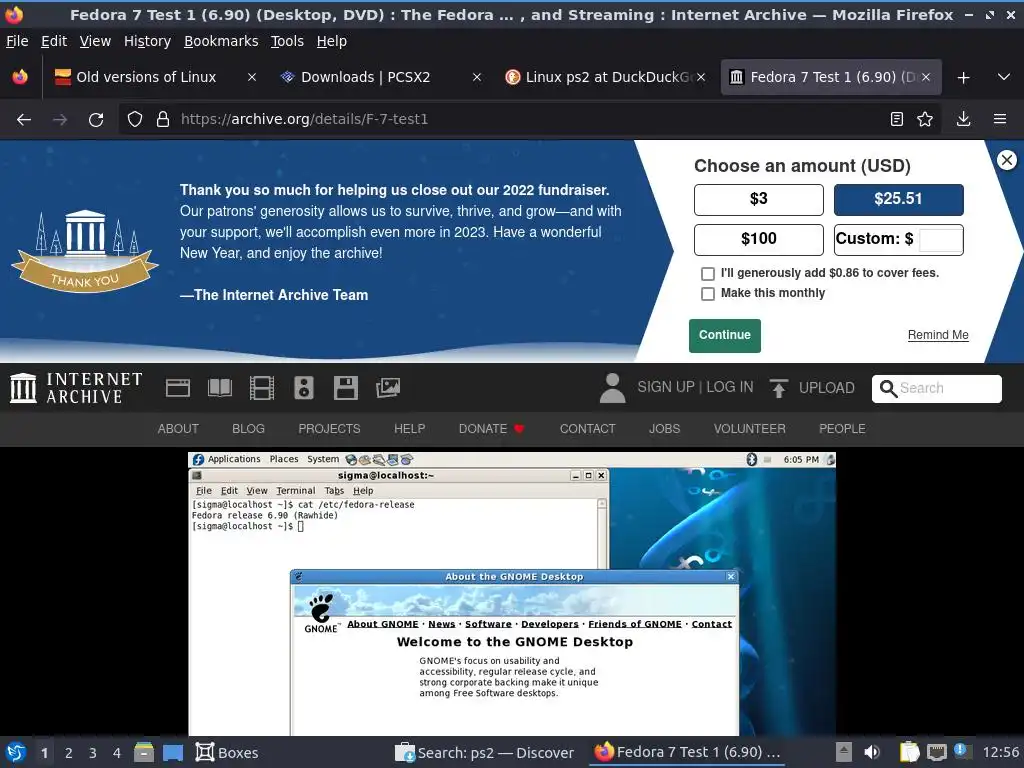This screenshot has width=1024, height=768.
Task: Focus the Internet Archive search box
Action: pos(936,389)
